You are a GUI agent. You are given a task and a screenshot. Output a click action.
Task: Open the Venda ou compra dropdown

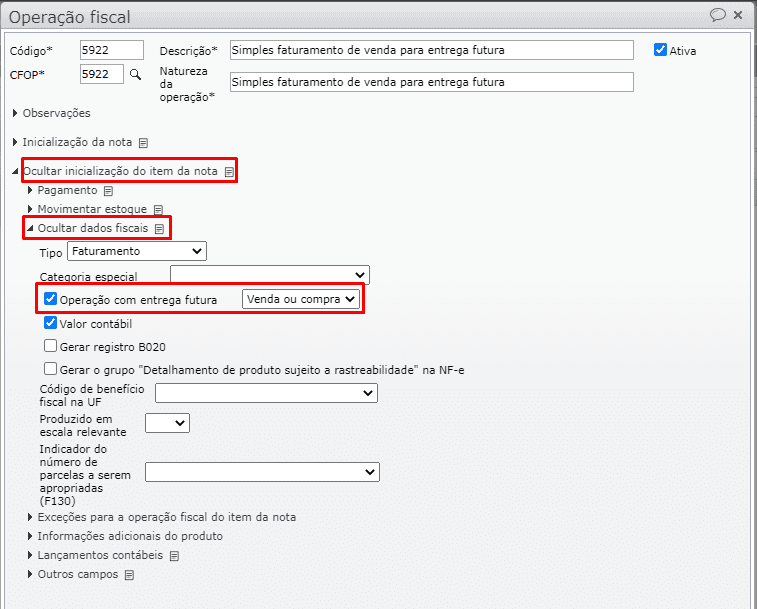[x=300, y=299]
